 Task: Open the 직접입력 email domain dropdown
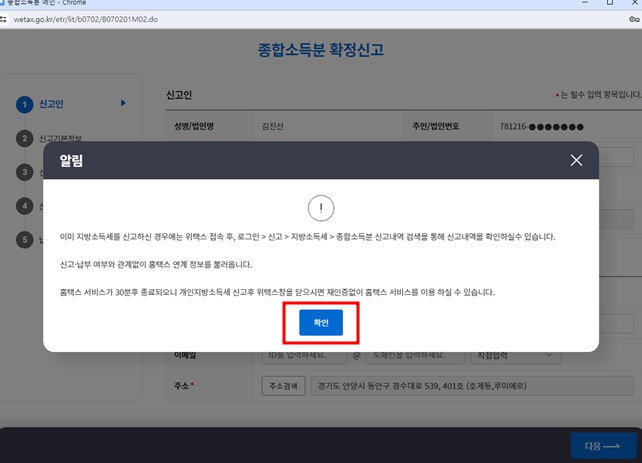(516, 355)
